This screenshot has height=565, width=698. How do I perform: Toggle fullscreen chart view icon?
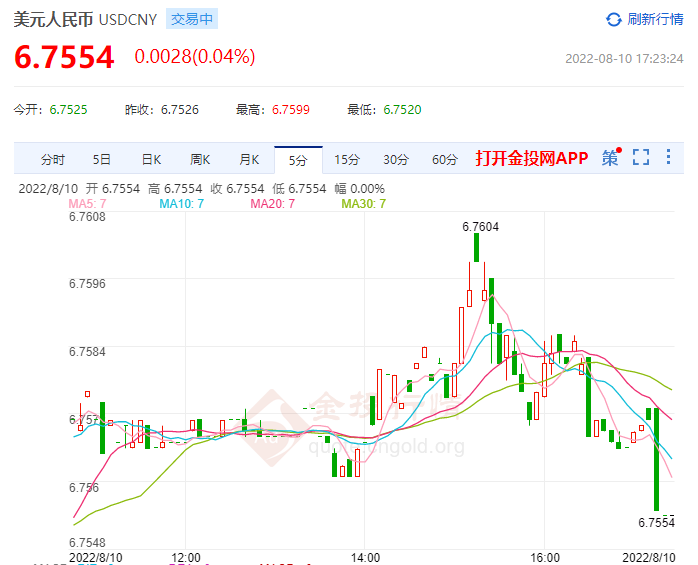coord(641,158)
